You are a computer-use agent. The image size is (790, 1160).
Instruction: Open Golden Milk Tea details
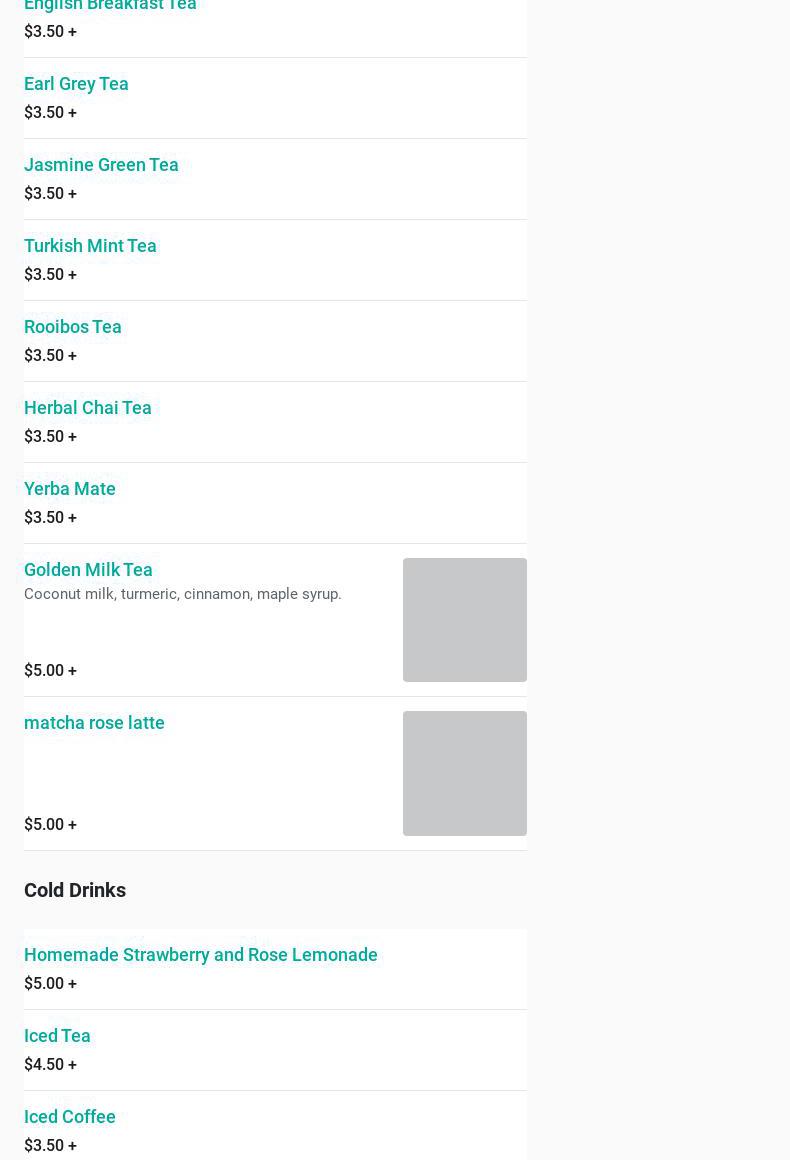(88, 570)
